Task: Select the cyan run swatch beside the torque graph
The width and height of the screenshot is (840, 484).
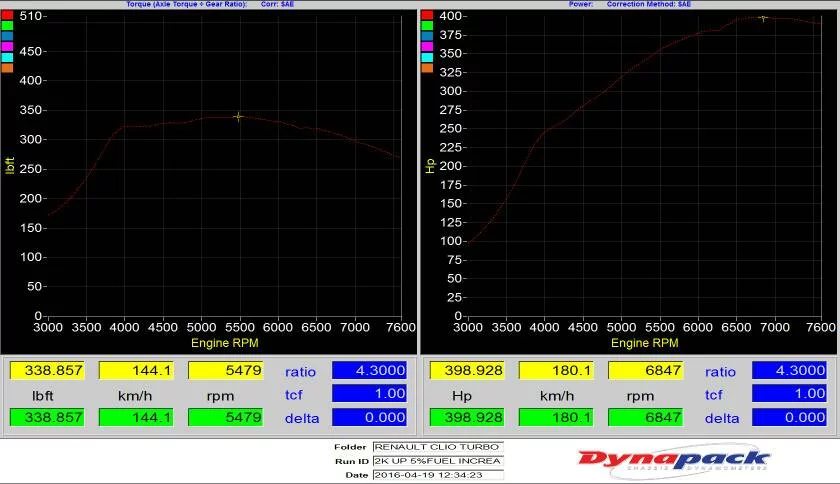Action: pyautogui.click(x=7, y=57)
